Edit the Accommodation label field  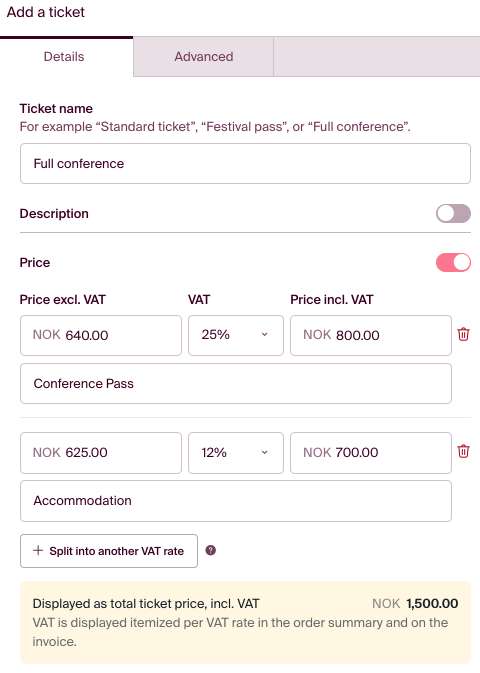point(236,501)
